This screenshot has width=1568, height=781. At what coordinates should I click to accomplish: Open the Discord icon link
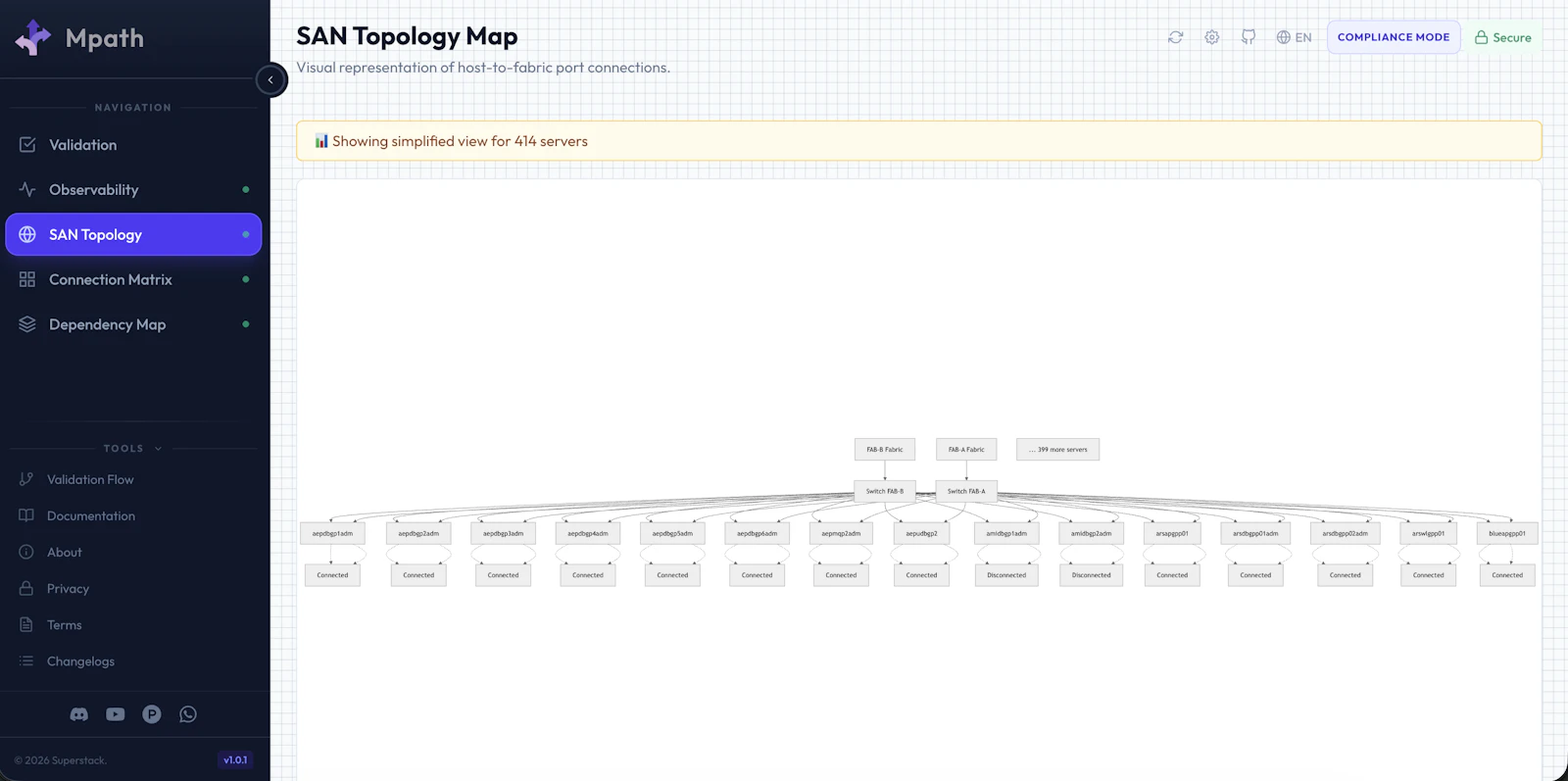(x=79, y=714)
